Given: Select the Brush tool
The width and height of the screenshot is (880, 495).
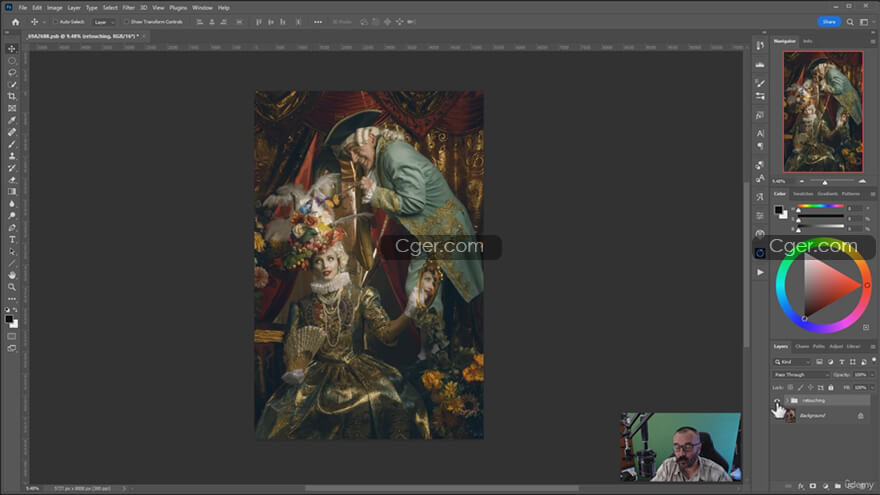Looking at the screenshot, I should coord(12,144).
